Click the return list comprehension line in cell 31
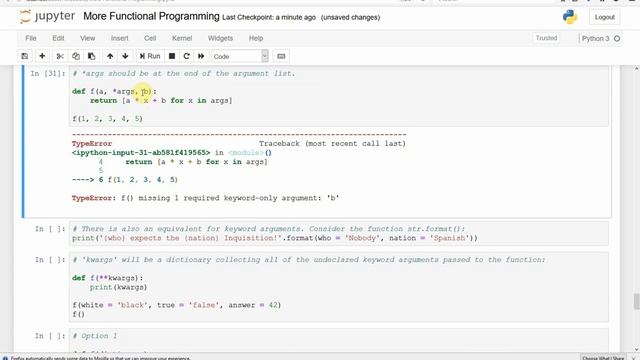Viewport: 640px width, 360px height. 161,100
